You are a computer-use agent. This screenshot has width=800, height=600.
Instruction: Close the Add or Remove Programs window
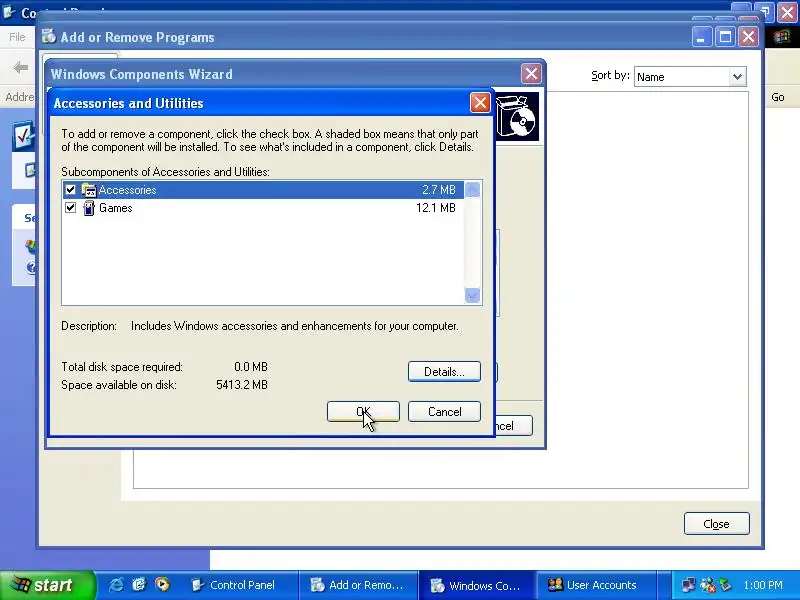748,37
